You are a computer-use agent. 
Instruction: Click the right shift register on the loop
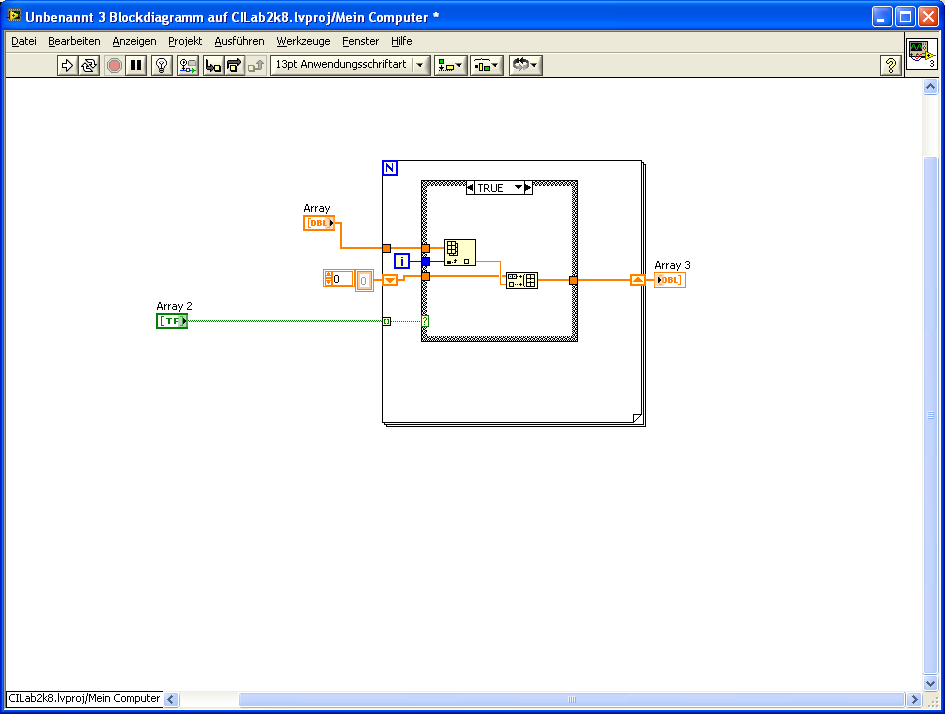tap(638, 280)
